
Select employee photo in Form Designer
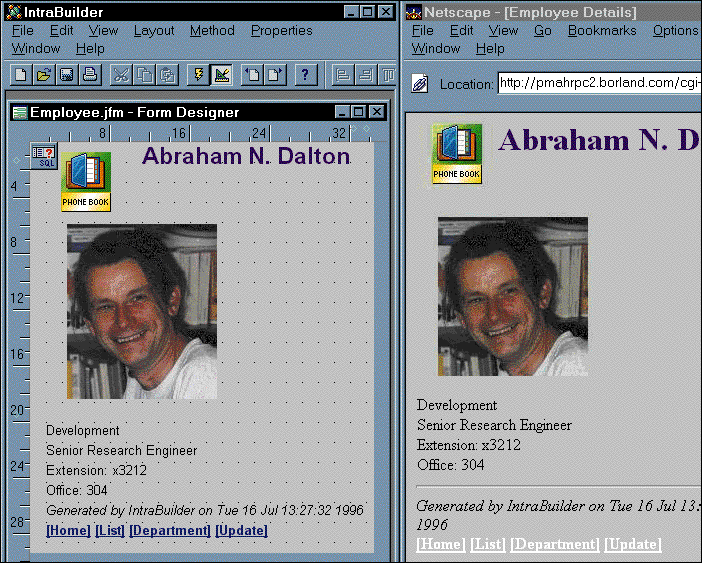(142, 311)
